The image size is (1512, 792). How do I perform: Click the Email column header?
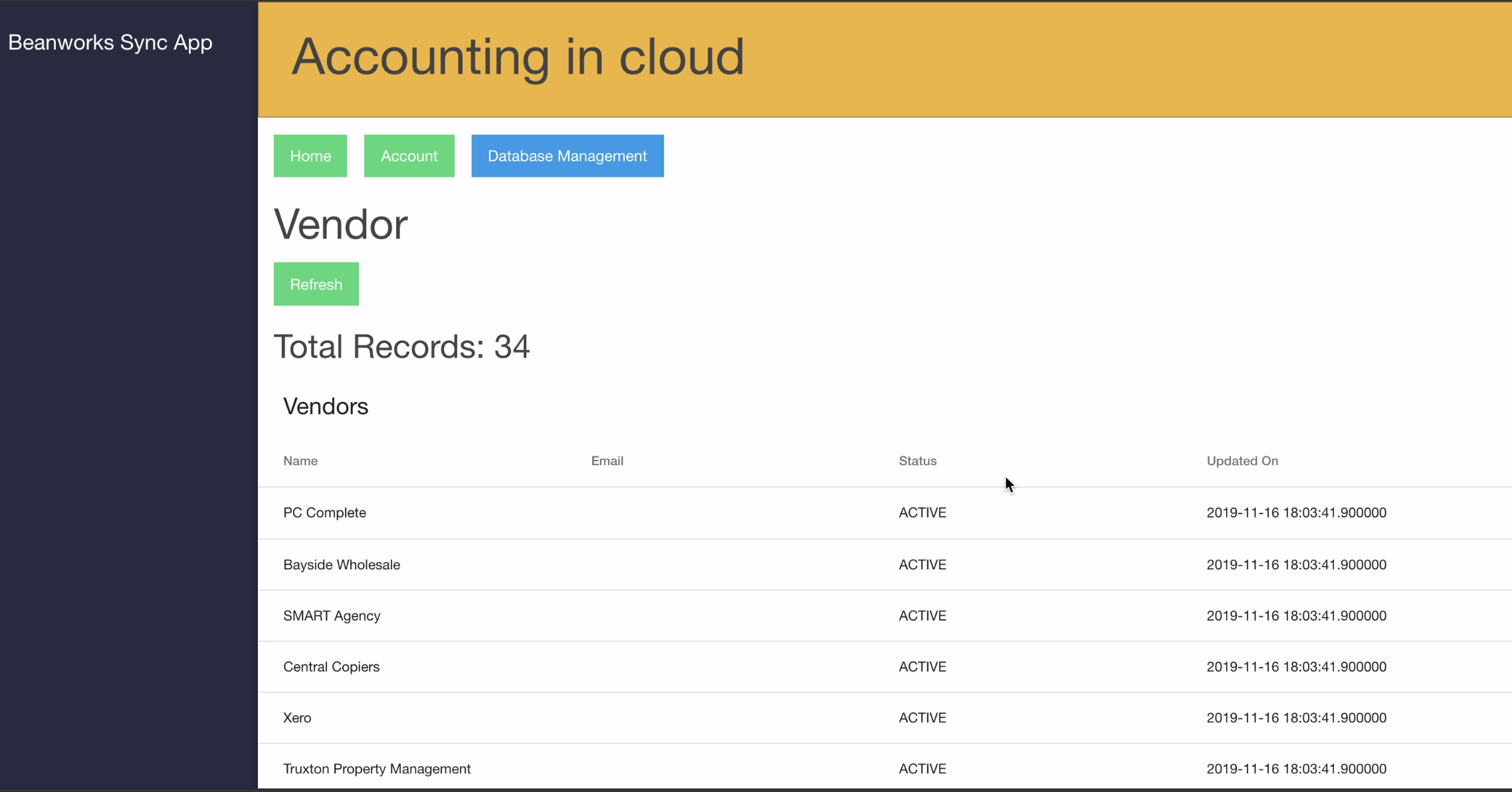click(607, 460)
